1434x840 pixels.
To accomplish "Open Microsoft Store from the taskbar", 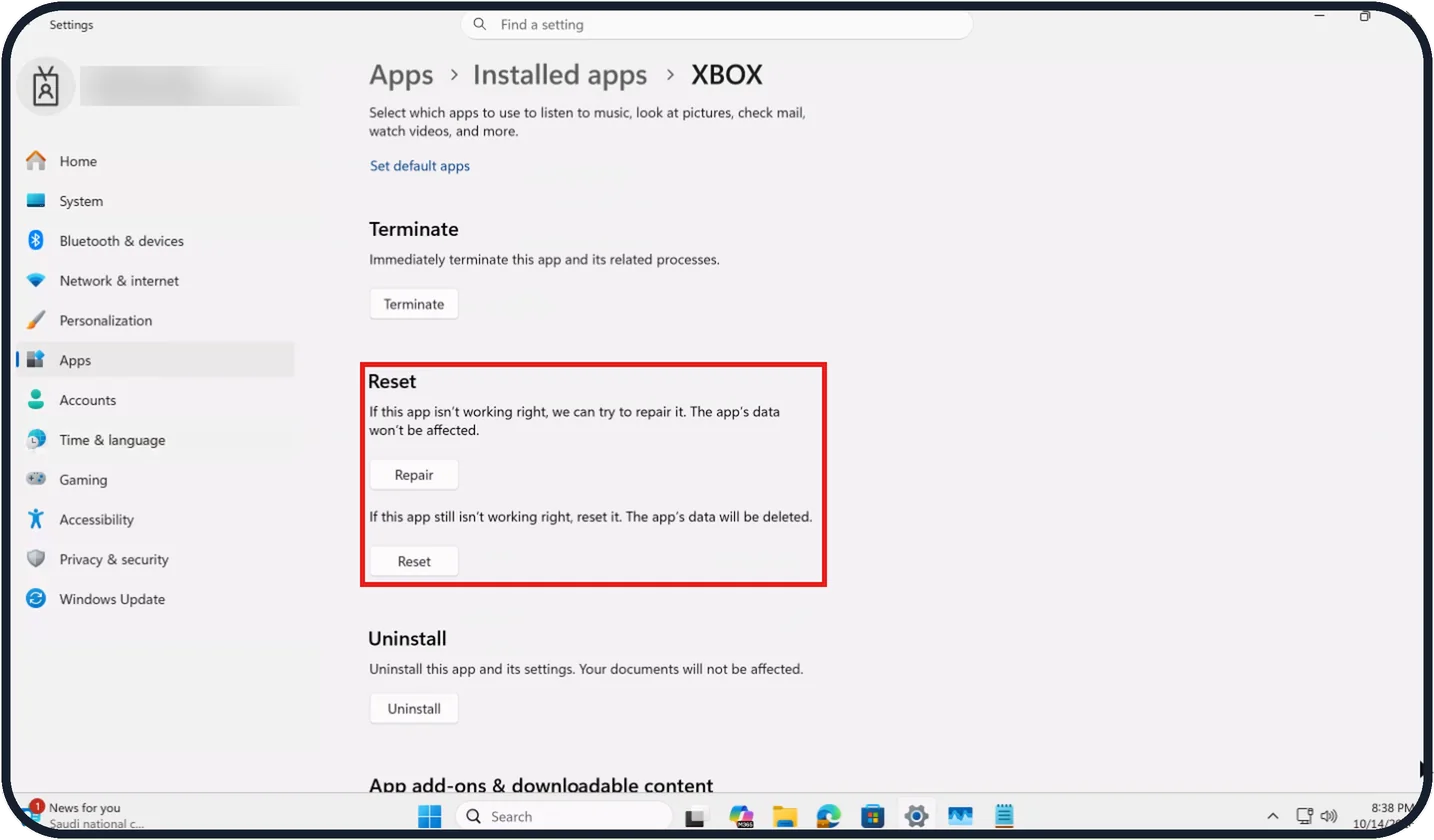I will [x=873, y=816].
